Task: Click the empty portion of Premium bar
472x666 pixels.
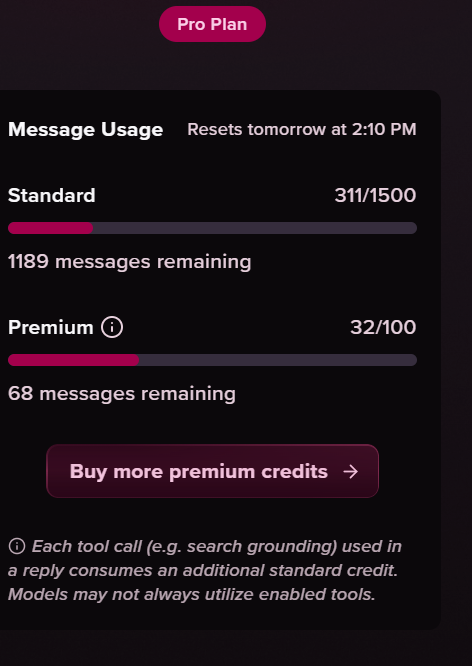Action: (278, 360)
